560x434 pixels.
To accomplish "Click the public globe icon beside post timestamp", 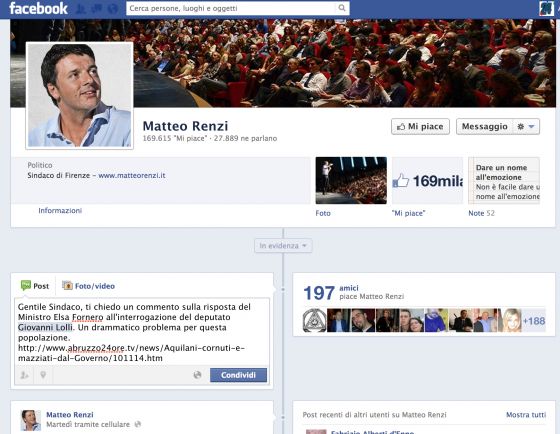I will (138, 424).
